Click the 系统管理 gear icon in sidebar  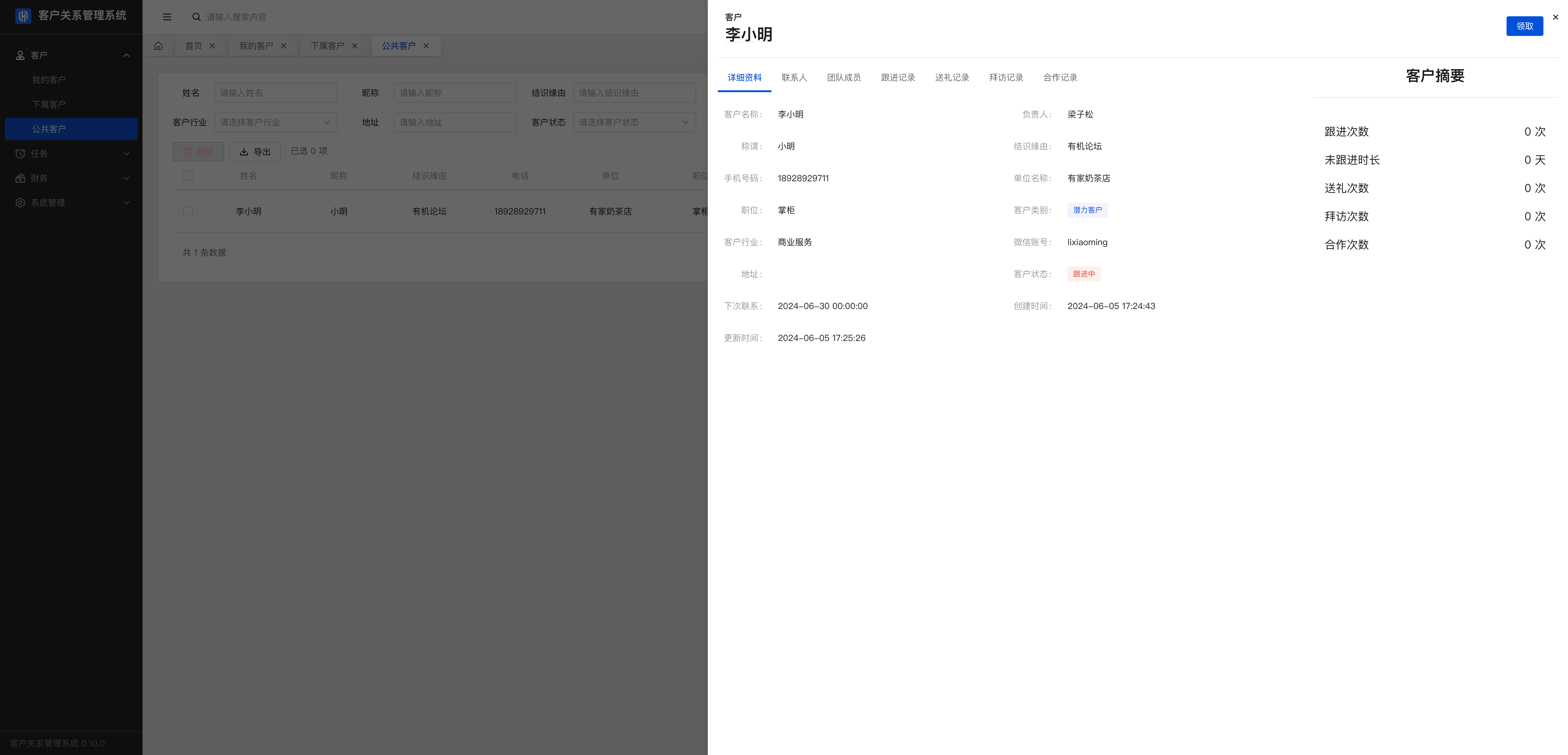click(20, 203)
